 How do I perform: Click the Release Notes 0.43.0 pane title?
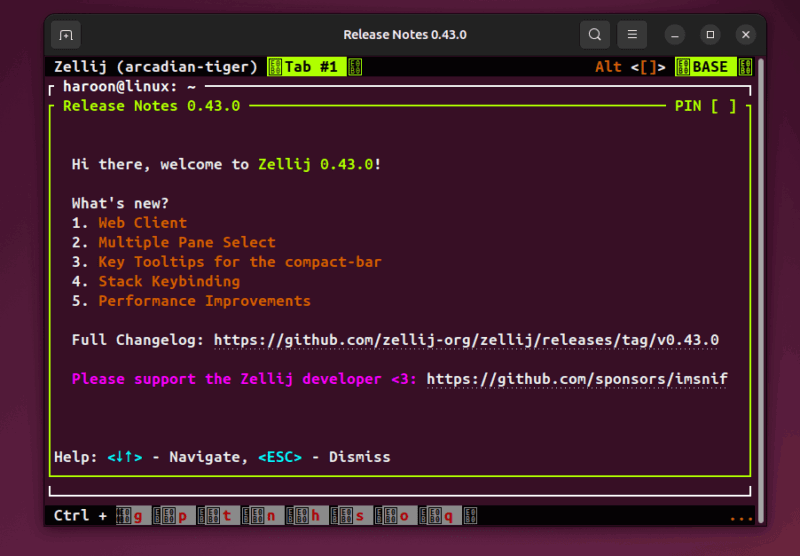tap(152, 106)
